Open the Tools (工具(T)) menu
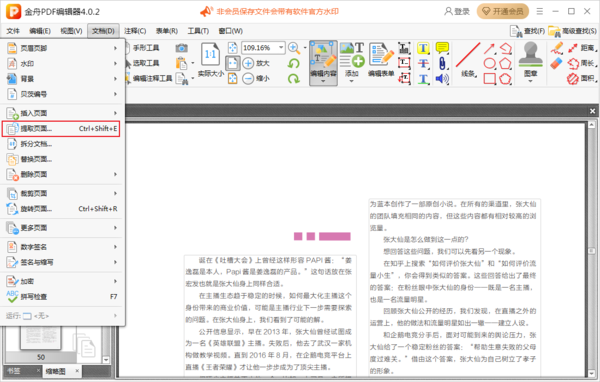Image resolution: width=600 pixels, height=382 pixels. 198,31
